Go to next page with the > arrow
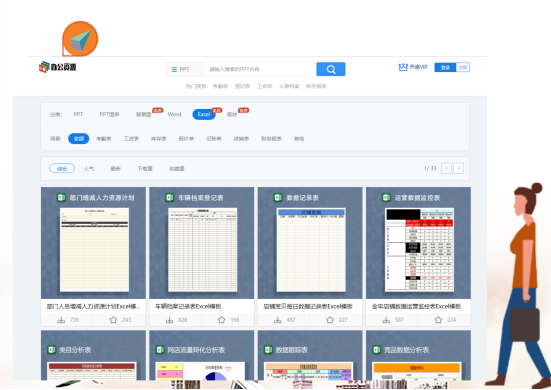Viewport: 551px width, 390px height. (458, 168)
